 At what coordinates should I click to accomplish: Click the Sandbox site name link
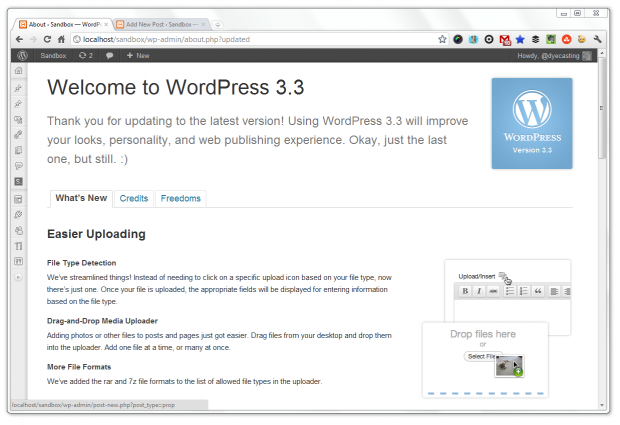click(53, 56)
